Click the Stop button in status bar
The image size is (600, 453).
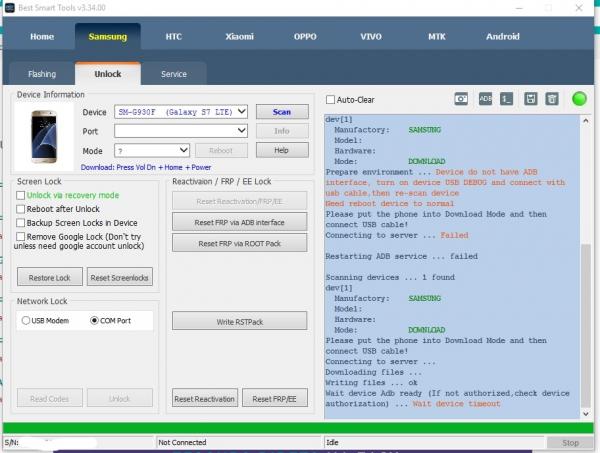click(570, 443)
